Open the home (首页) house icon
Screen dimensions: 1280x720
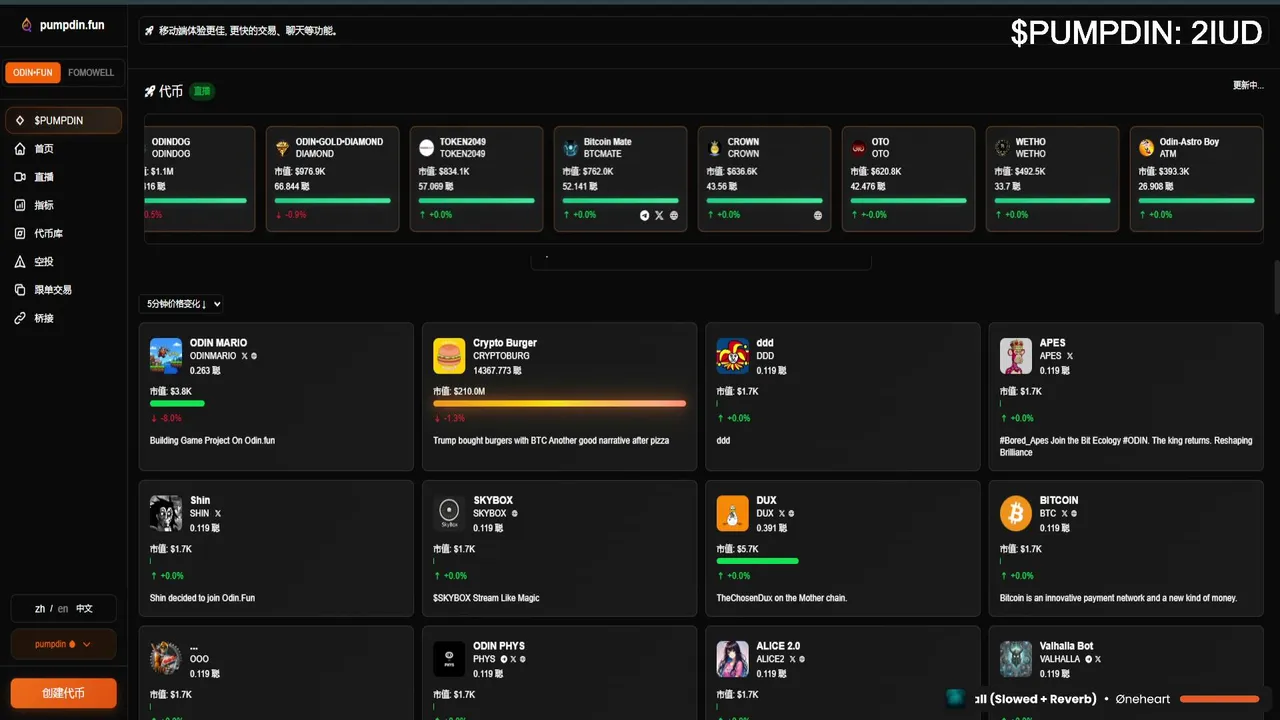(20, 149)
